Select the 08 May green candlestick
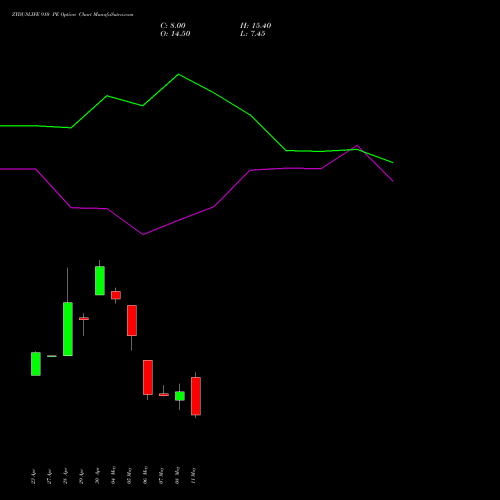Viewport: 500px width, 500px height. 180,396
